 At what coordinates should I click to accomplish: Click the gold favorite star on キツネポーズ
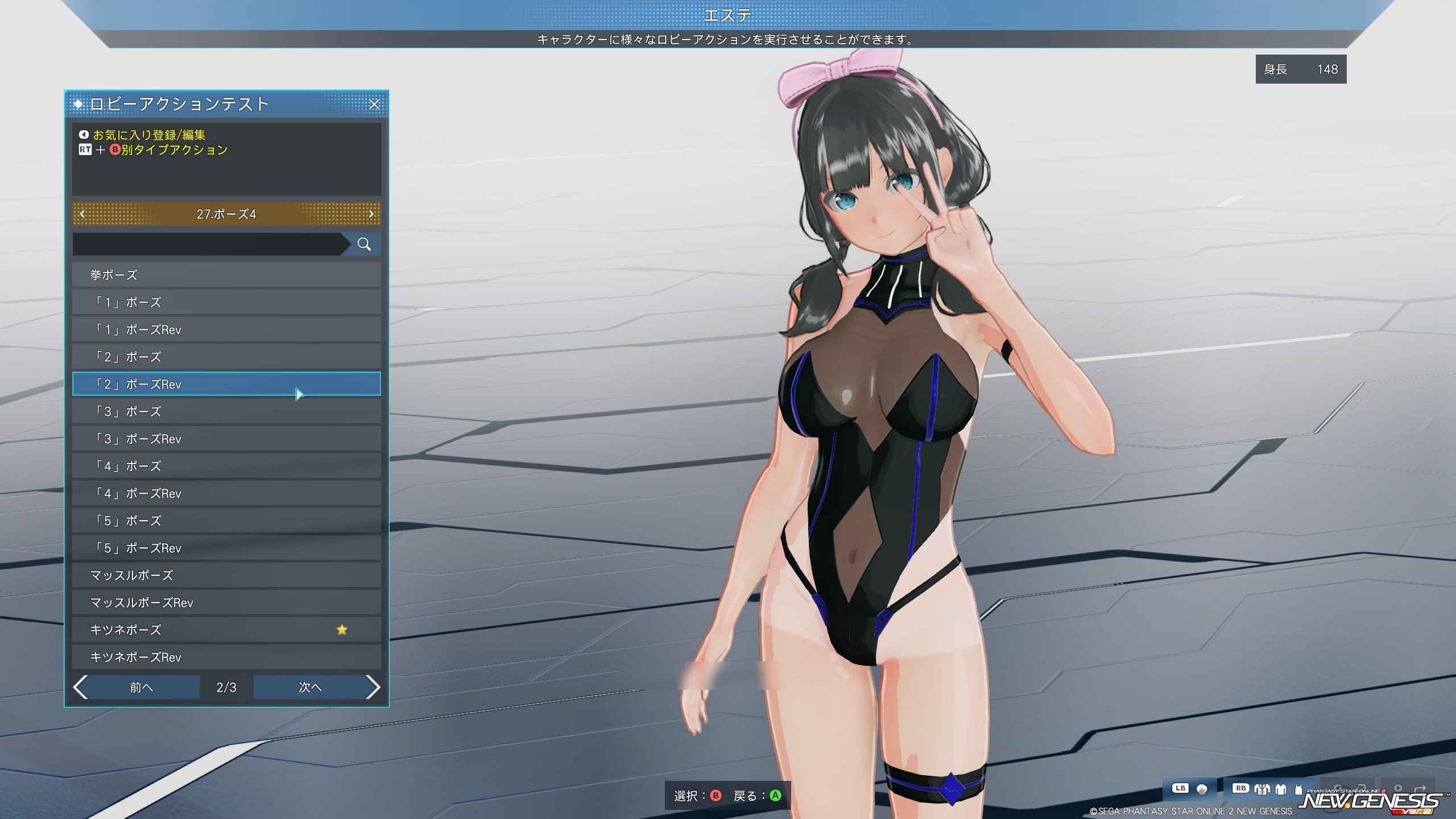[342, 630]
